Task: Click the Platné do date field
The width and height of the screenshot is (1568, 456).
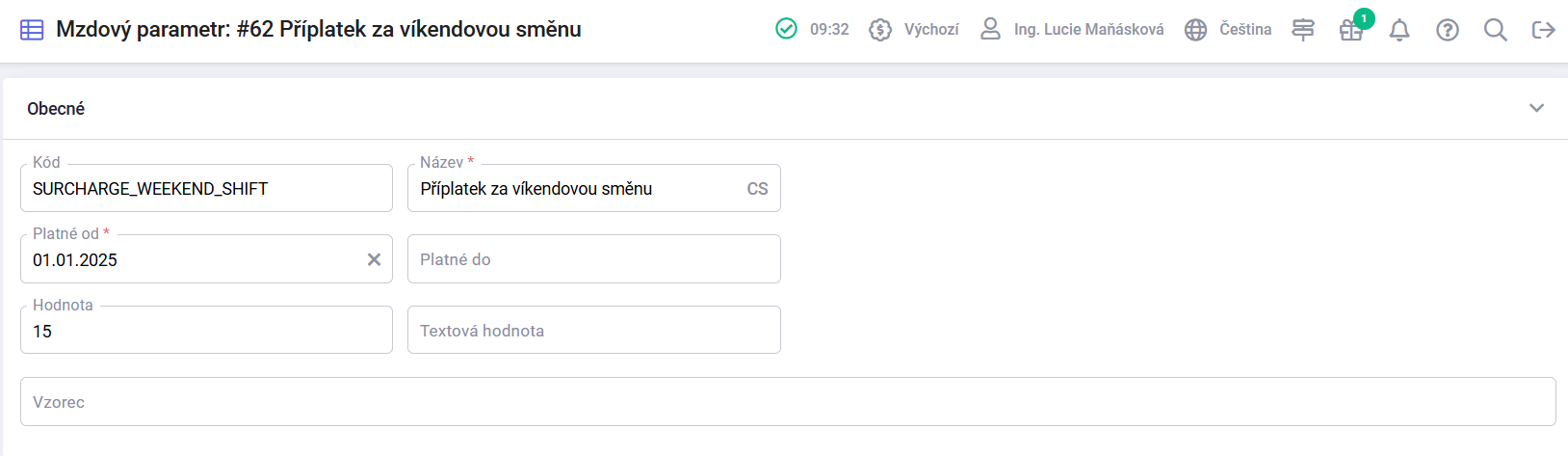Action: point(593,259)
